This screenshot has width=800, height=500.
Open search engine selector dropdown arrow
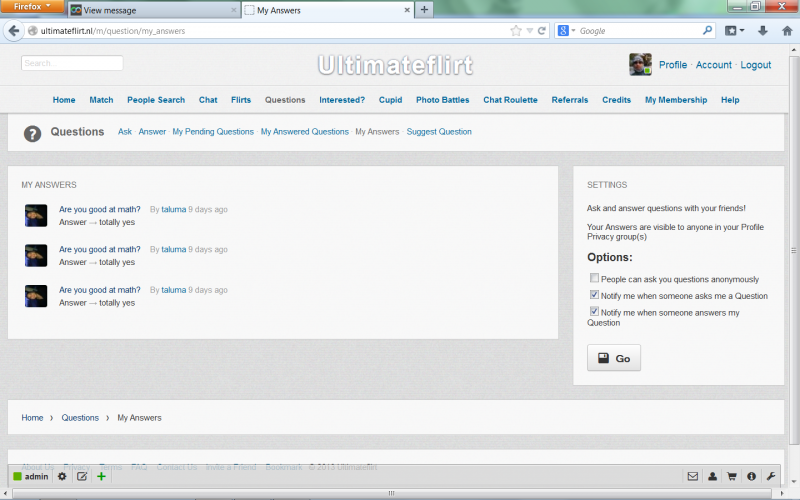[573, 31]
